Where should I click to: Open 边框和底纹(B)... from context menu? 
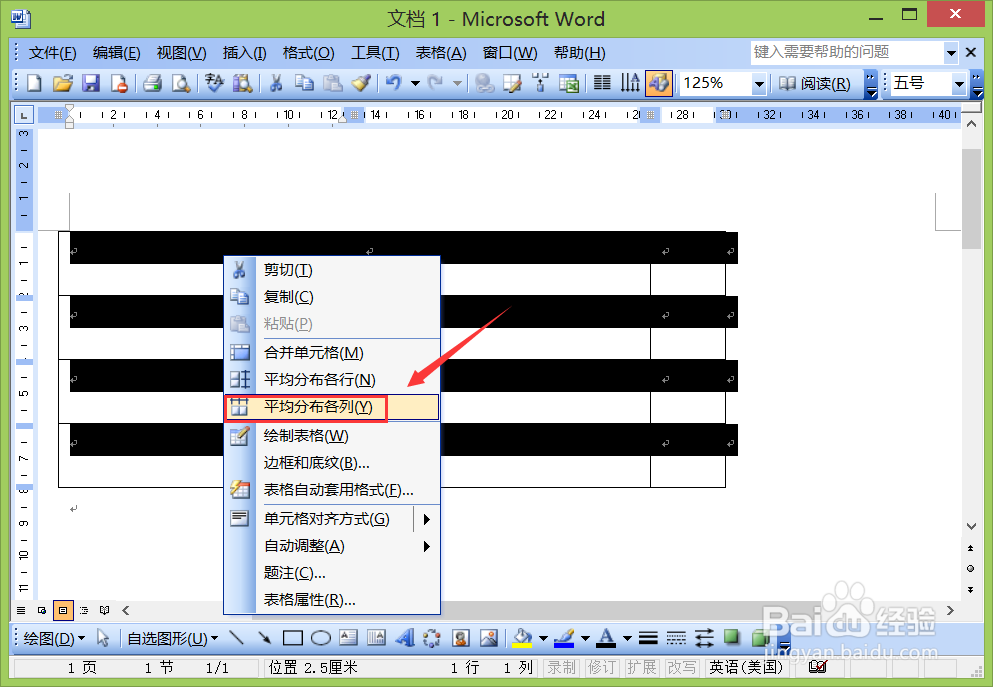(332, 463)
